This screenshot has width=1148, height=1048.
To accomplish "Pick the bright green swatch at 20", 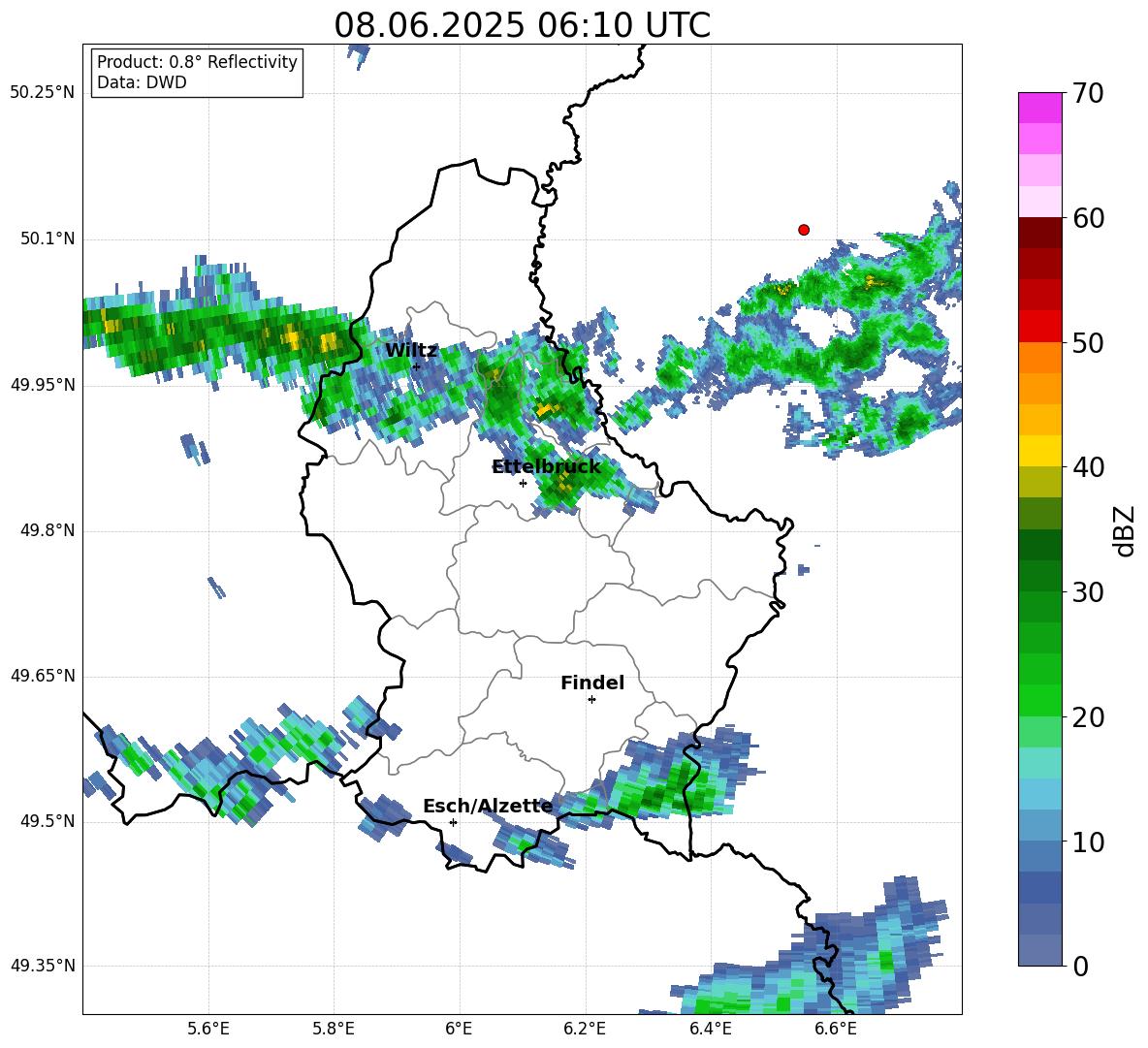I will click(x=1039, y=700).
